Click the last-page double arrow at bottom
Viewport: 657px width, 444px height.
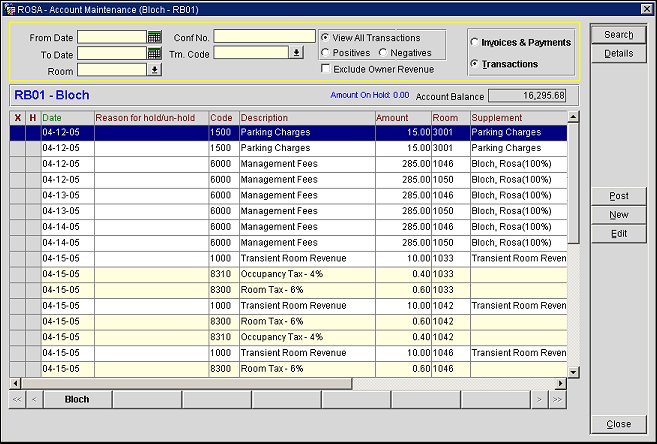(557, 400)
